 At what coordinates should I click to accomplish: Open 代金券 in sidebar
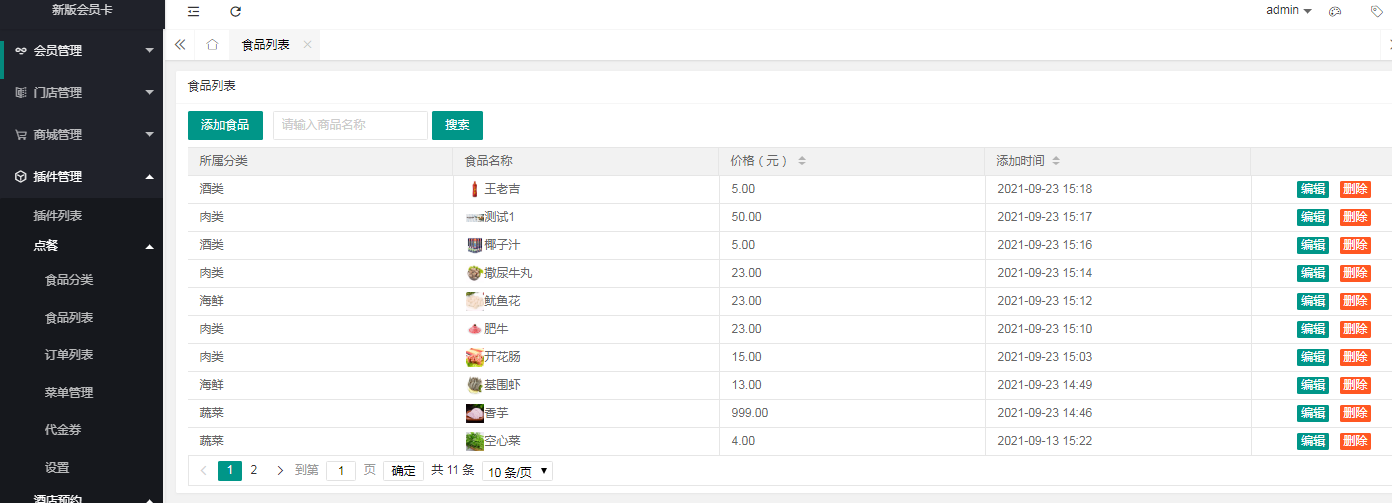(63, 430)
